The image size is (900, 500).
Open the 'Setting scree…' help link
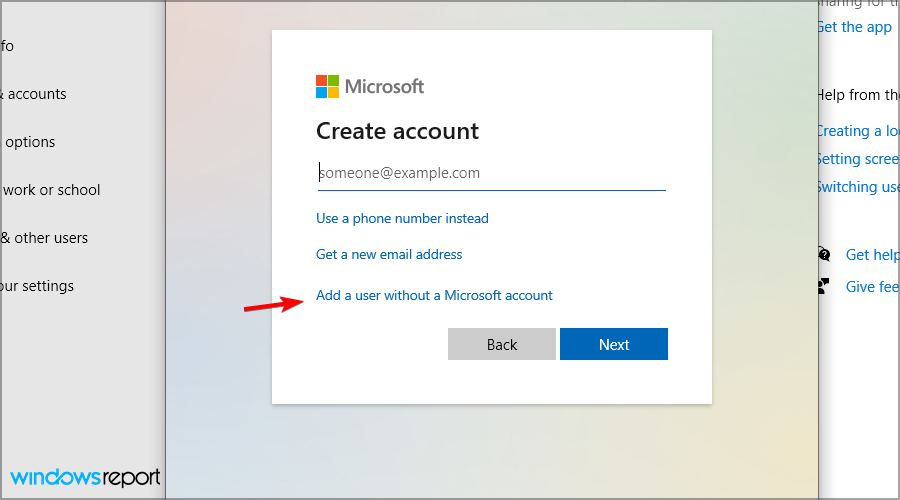859,159
